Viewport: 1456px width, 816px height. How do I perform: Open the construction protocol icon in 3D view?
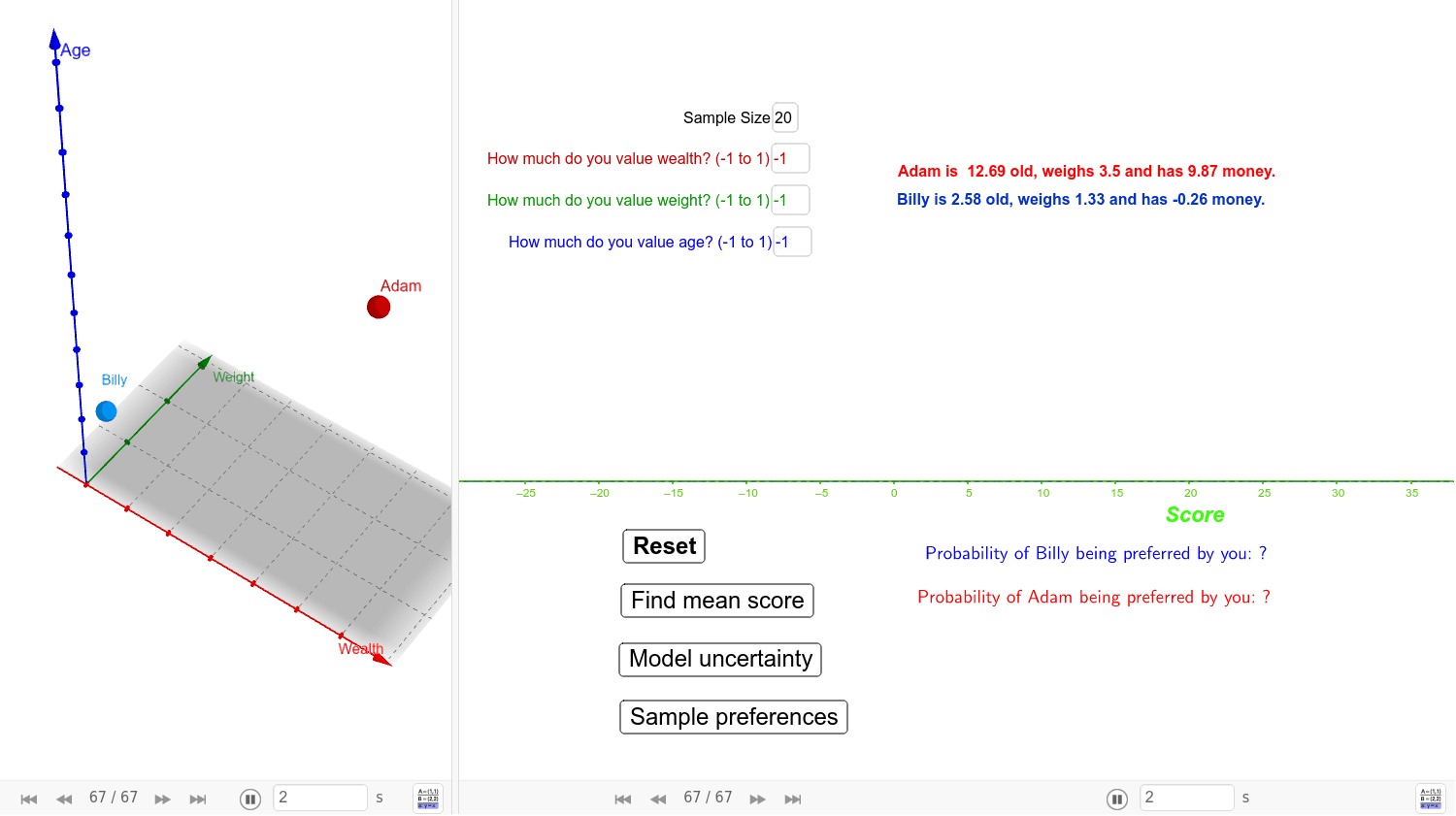click(x=428, y=798)
